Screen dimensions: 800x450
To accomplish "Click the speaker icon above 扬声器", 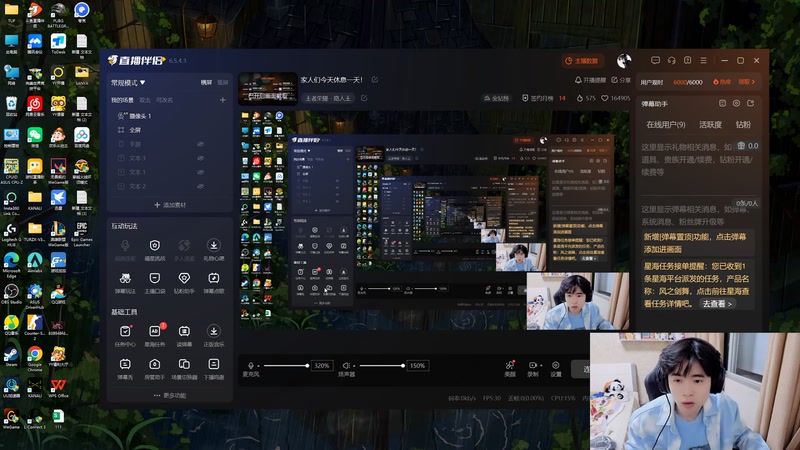I will tap(346, 365).
